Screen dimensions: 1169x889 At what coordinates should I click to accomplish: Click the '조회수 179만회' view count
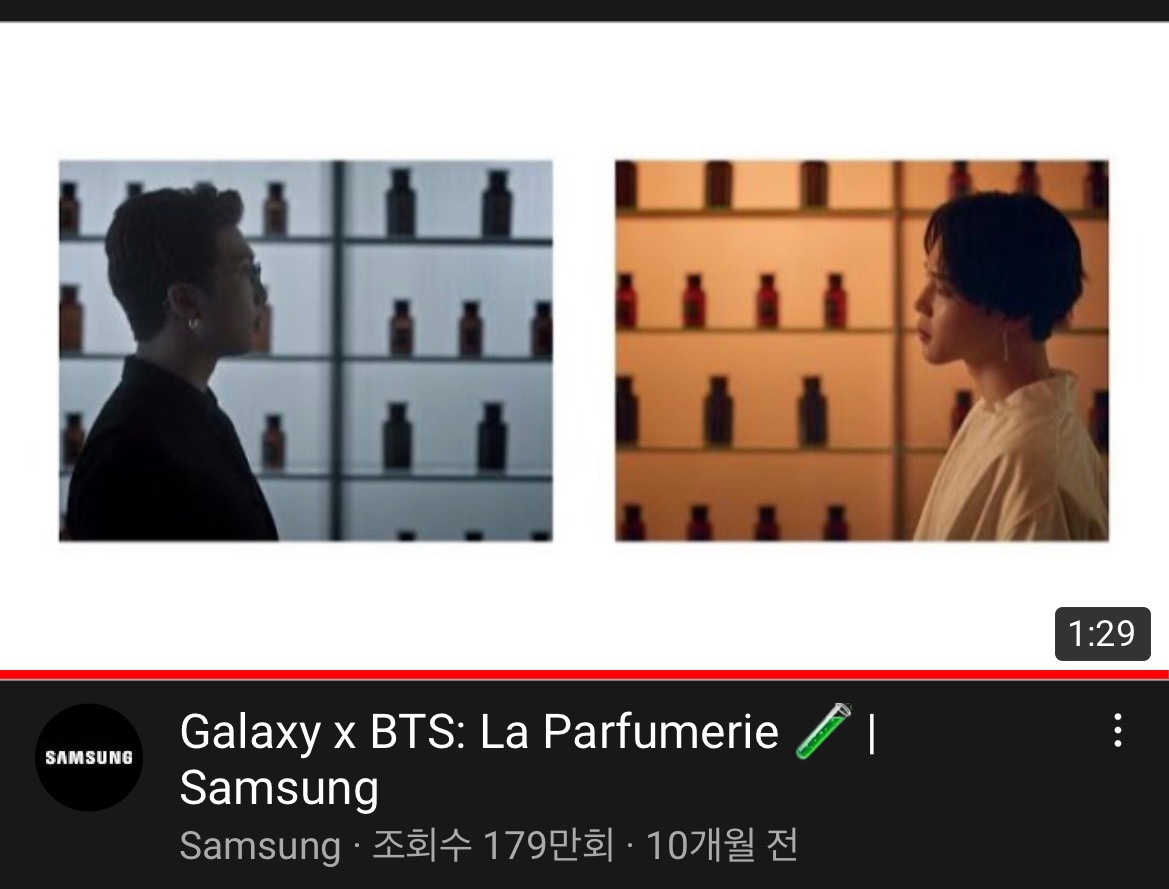[493, 845]
